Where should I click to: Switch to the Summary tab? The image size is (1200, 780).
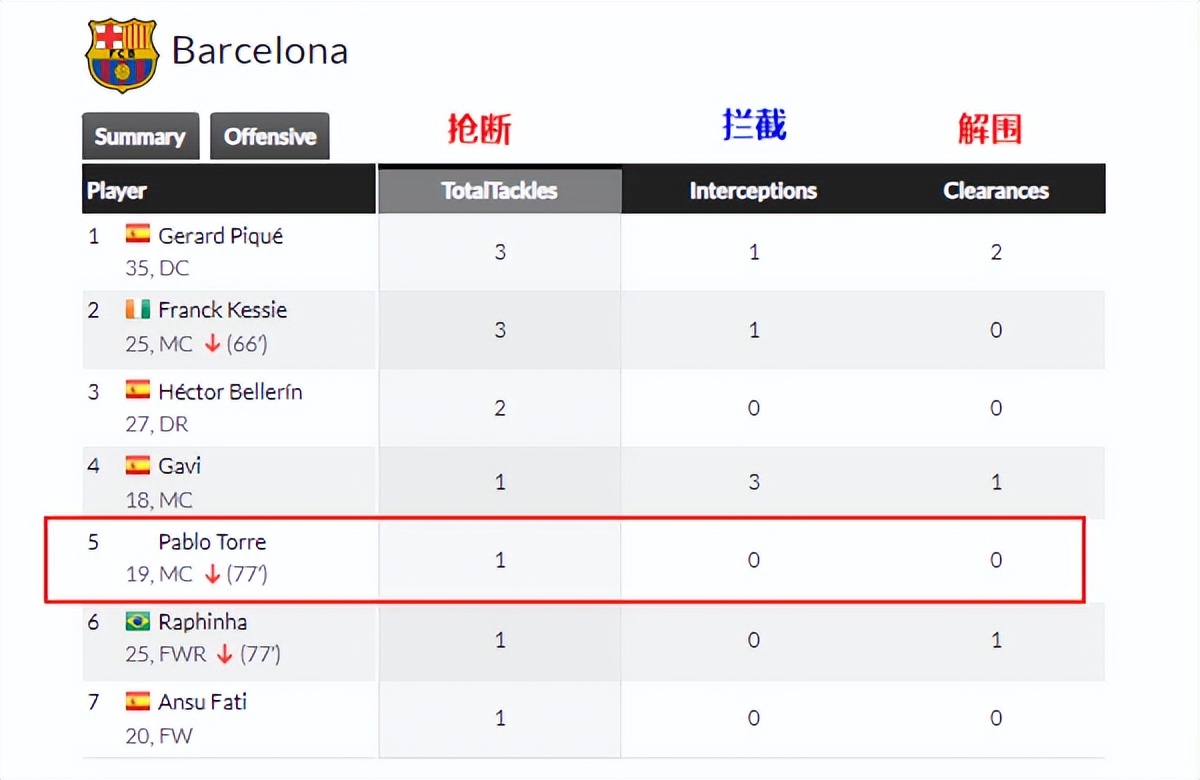tap(140, 137)
